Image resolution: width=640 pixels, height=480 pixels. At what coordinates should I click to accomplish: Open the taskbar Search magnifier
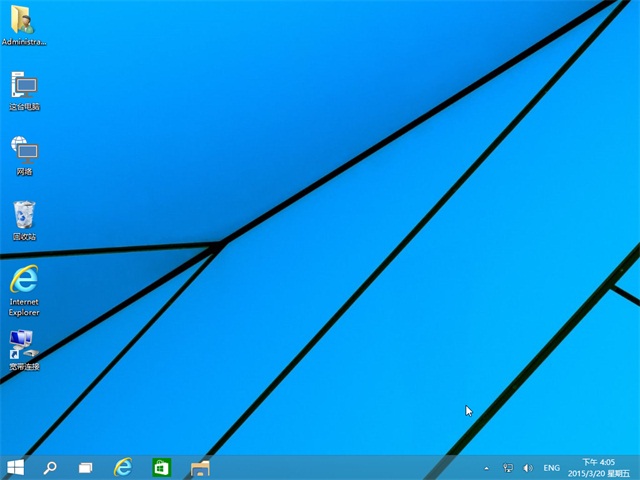point(50,467)
